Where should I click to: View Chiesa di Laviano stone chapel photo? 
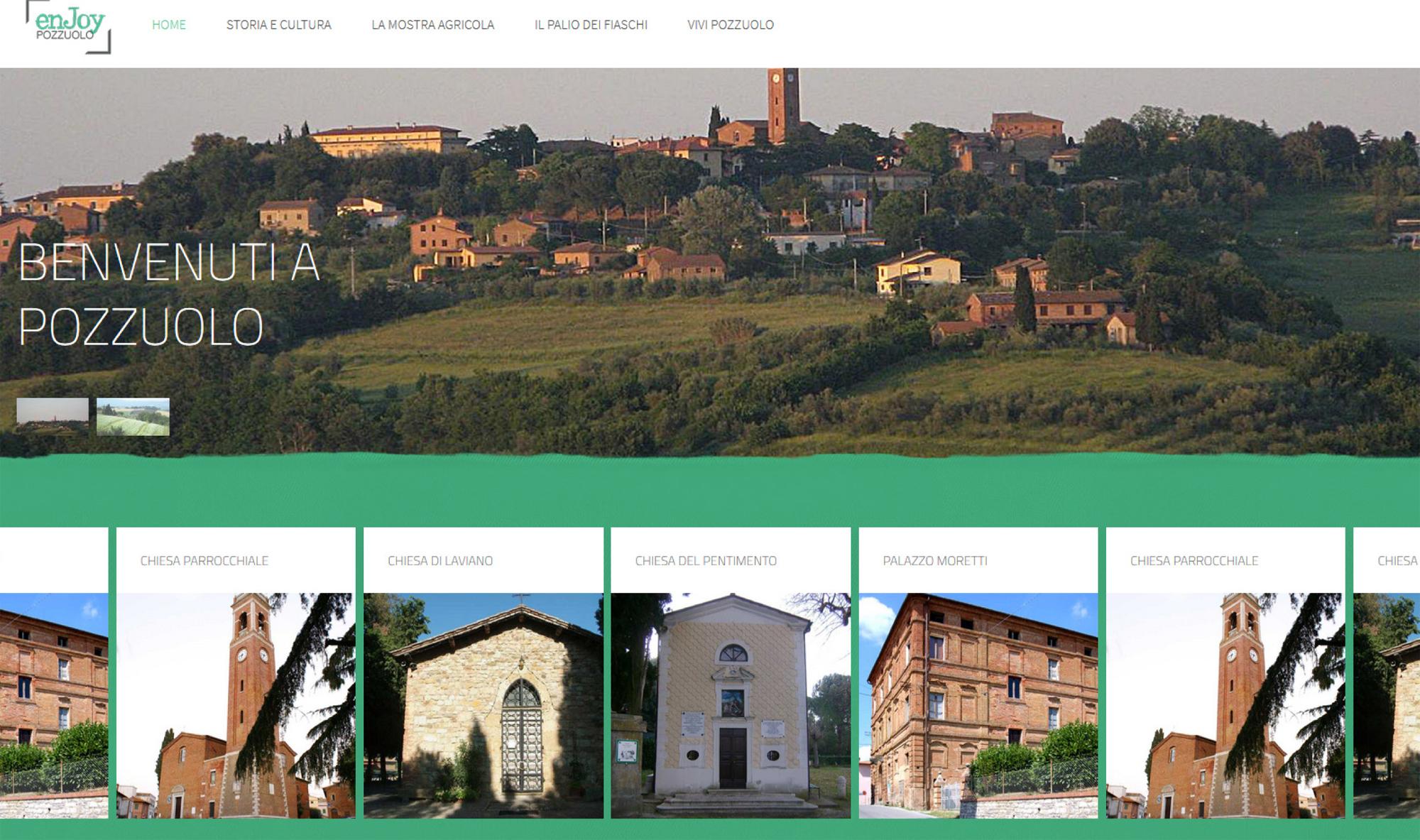click(x=484, y=705)
